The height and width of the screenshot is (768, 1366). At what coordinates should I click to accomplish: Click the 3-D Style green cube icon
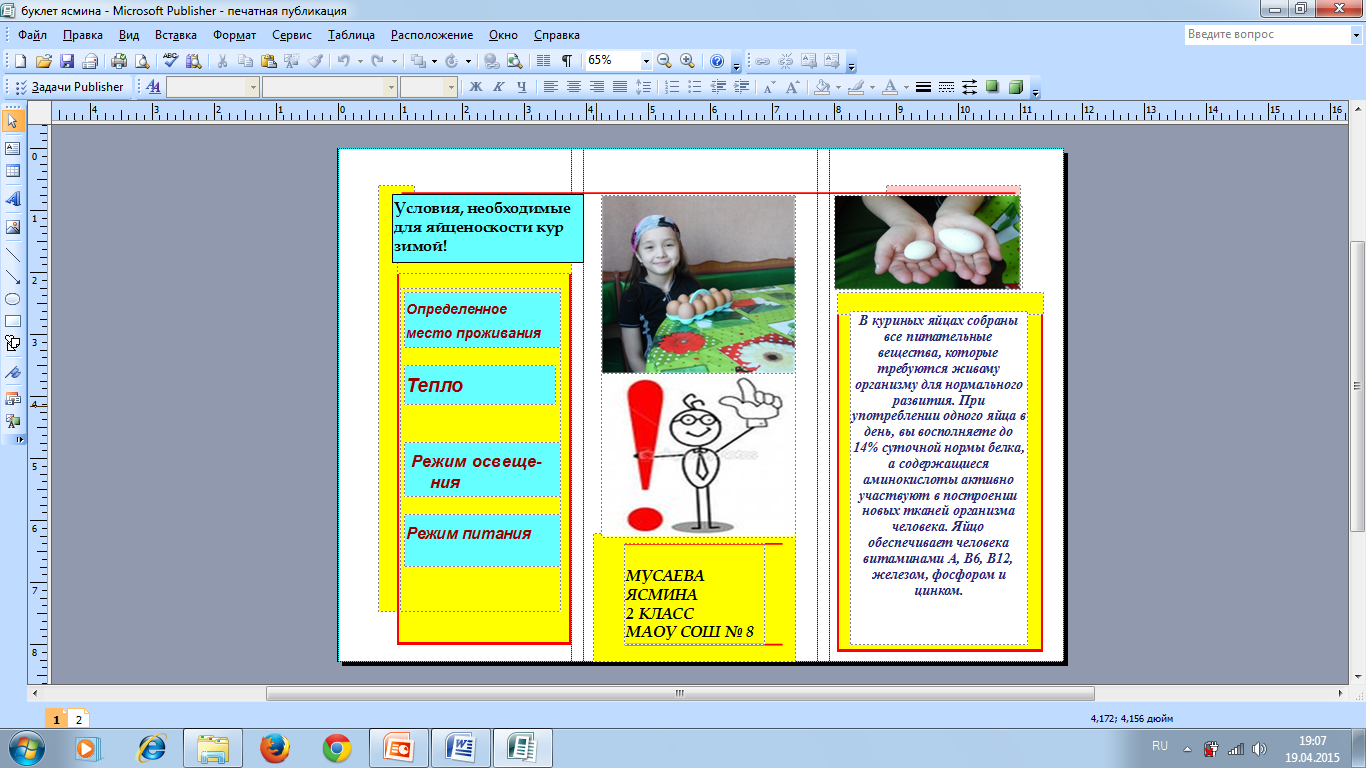tap(1016, 87)
